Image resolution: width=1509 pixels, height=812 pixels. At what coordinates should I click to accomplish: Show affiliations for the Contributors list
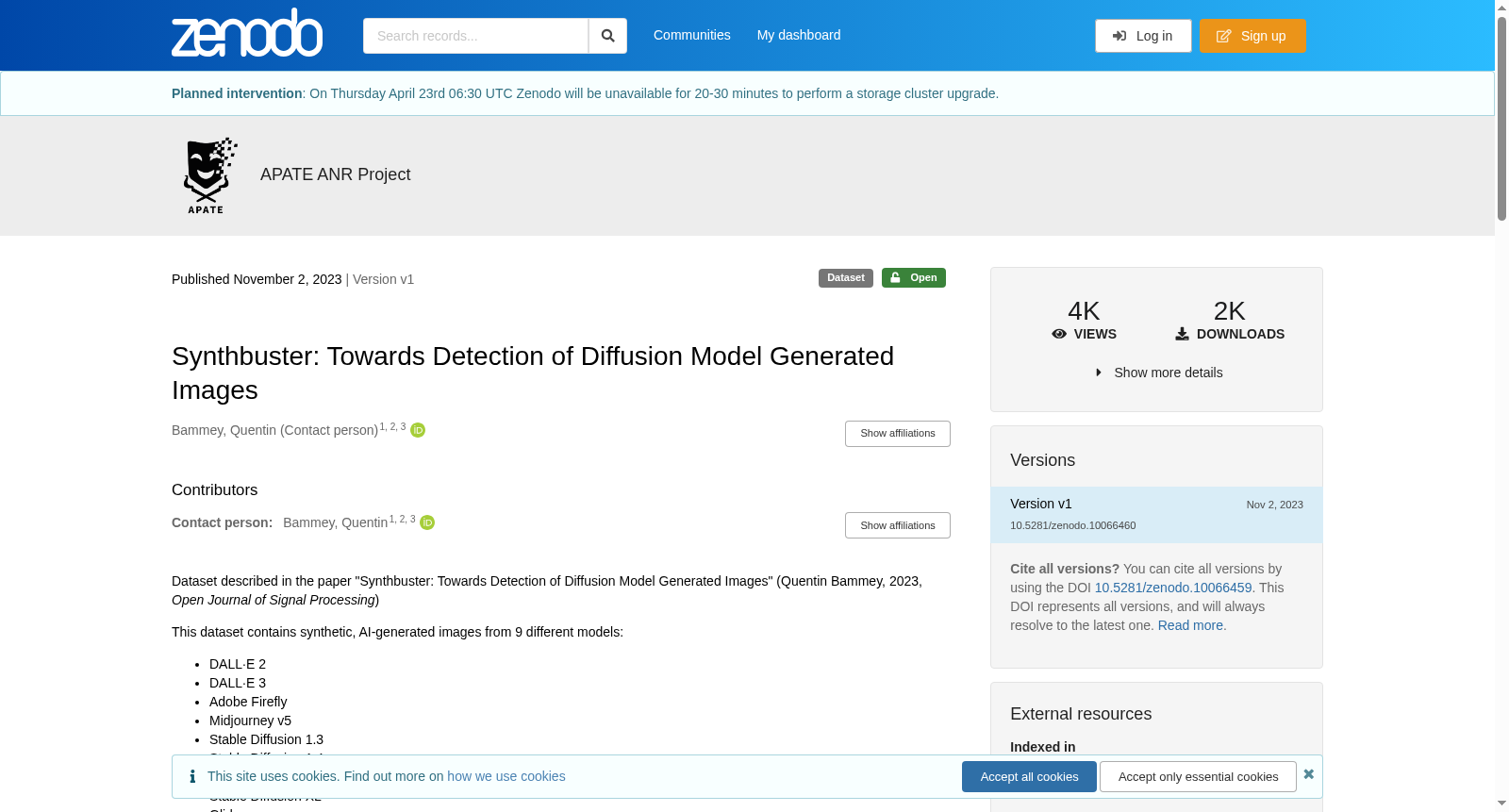898,525
